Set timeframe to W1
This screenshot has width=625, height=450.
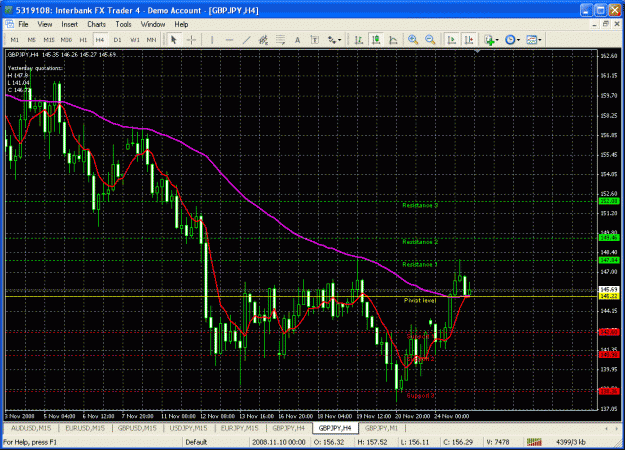(135, 40)
